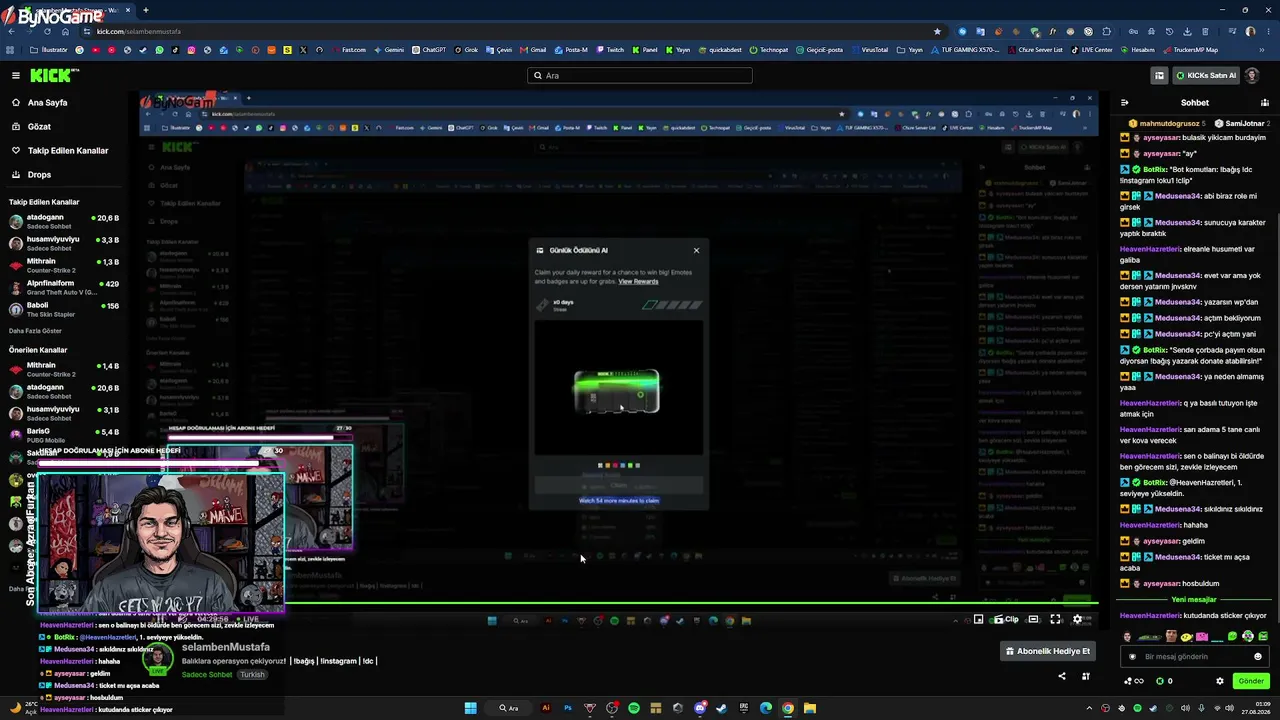Close the Günlük Ödülünü Al popup
Viewport: 1280px width, 720px height.
pyautogui.click(x=696, y=250)
